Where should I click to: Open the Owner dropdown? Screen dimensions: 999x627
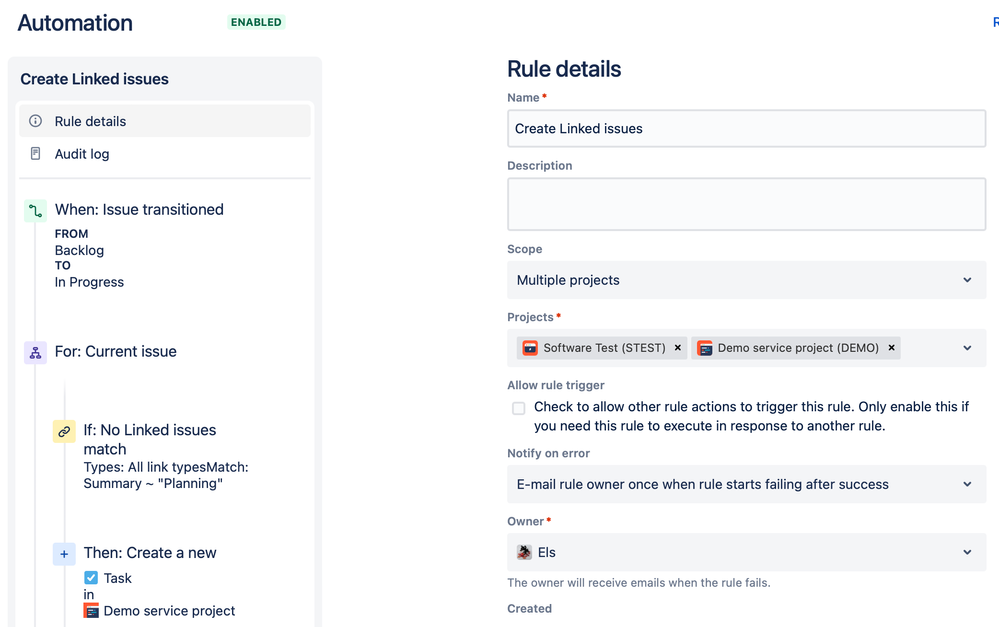click(746, 552)
